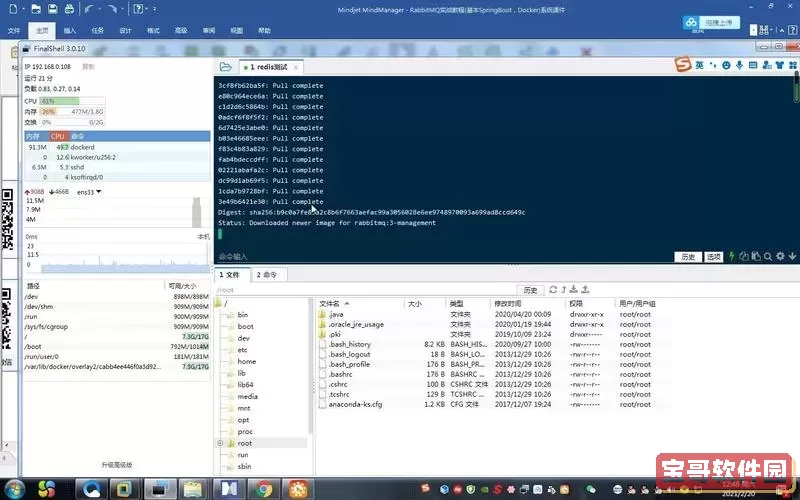Viewport: 800px width, 500px height.
Task: Select the home folder in directory tree
Action: click(246, 361)
